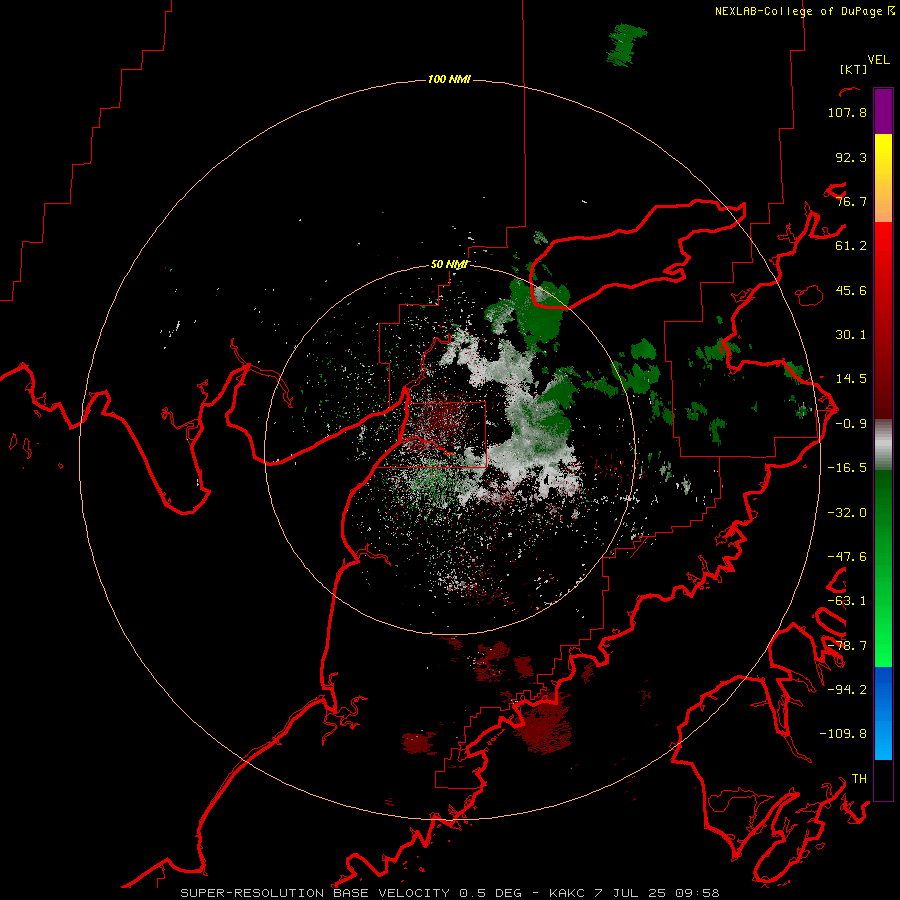Click the gray near-zero segment of color bar

(883, 445)
